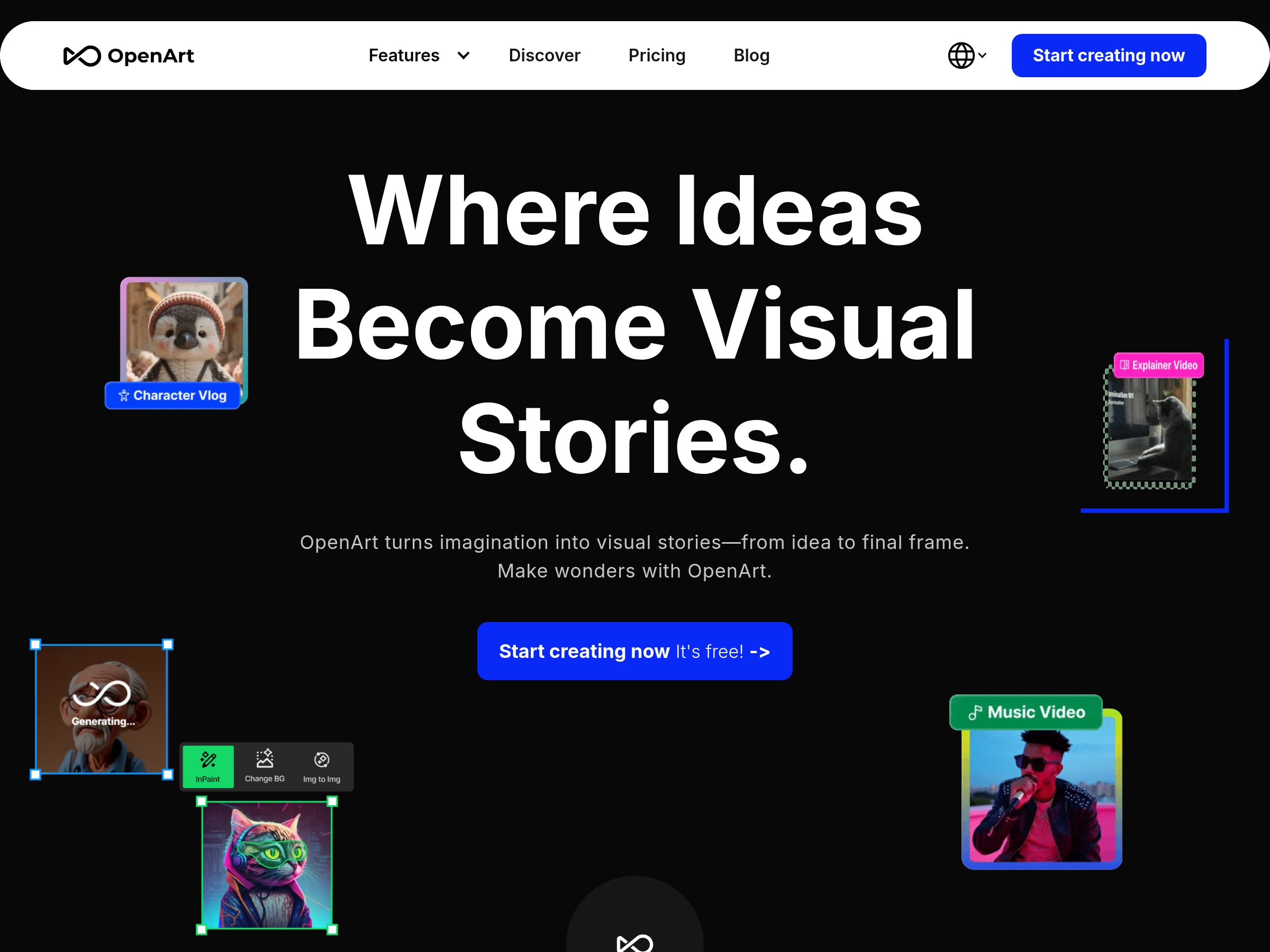Open the Features menu item
This screenshot has height=952, width=1270.
click(x=404, y=56)
